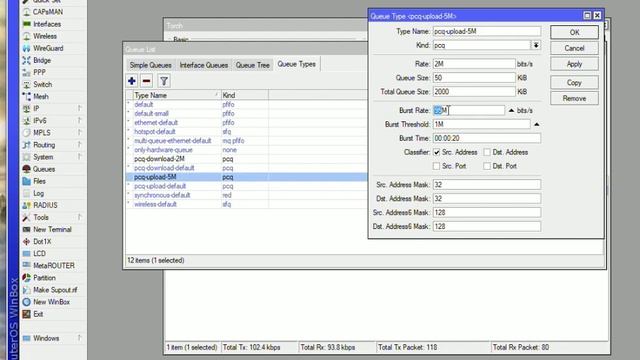Select the synchronous-default row
The width and height of the screenshot is (640, 360).
(247, 195)
